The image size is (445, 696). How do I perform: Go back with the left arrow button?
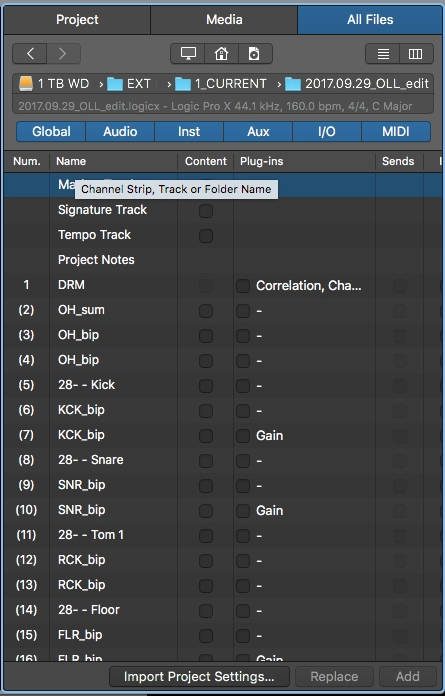pos(30,54)
